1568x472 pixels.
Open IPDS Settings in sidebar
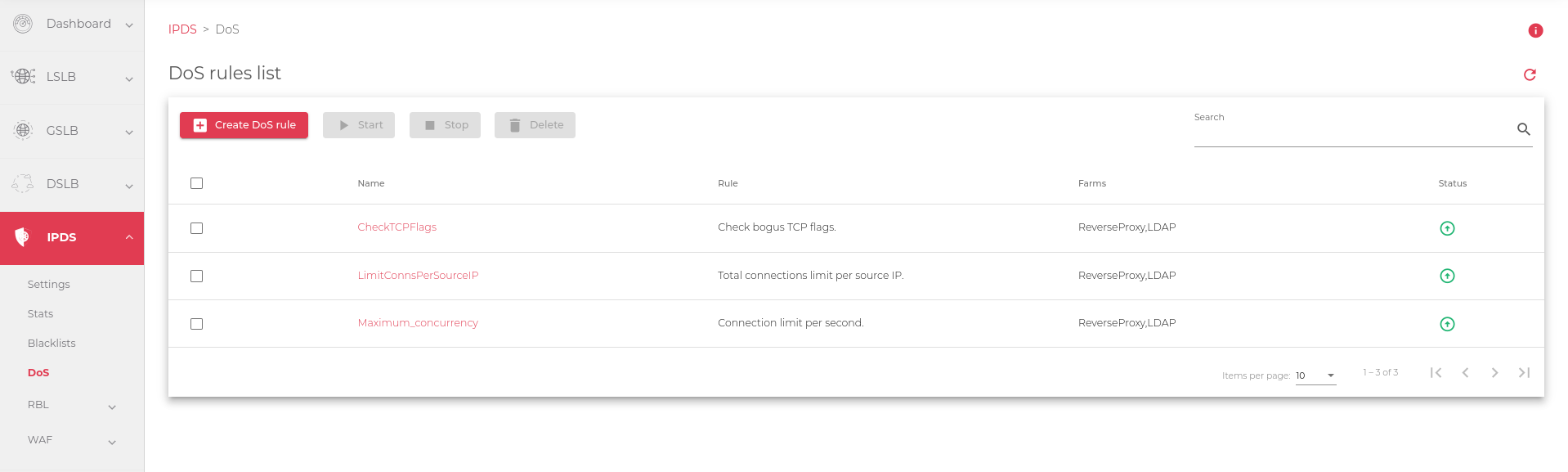[x=49, y=285]
